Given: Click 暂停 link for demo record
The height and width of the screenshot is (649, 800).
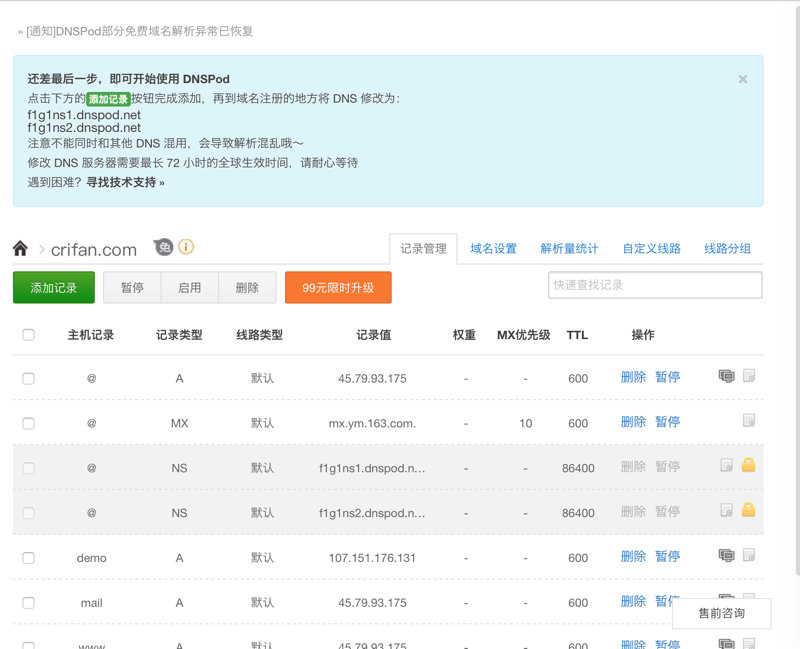Looking at the screenshot, I should [667, 557].
